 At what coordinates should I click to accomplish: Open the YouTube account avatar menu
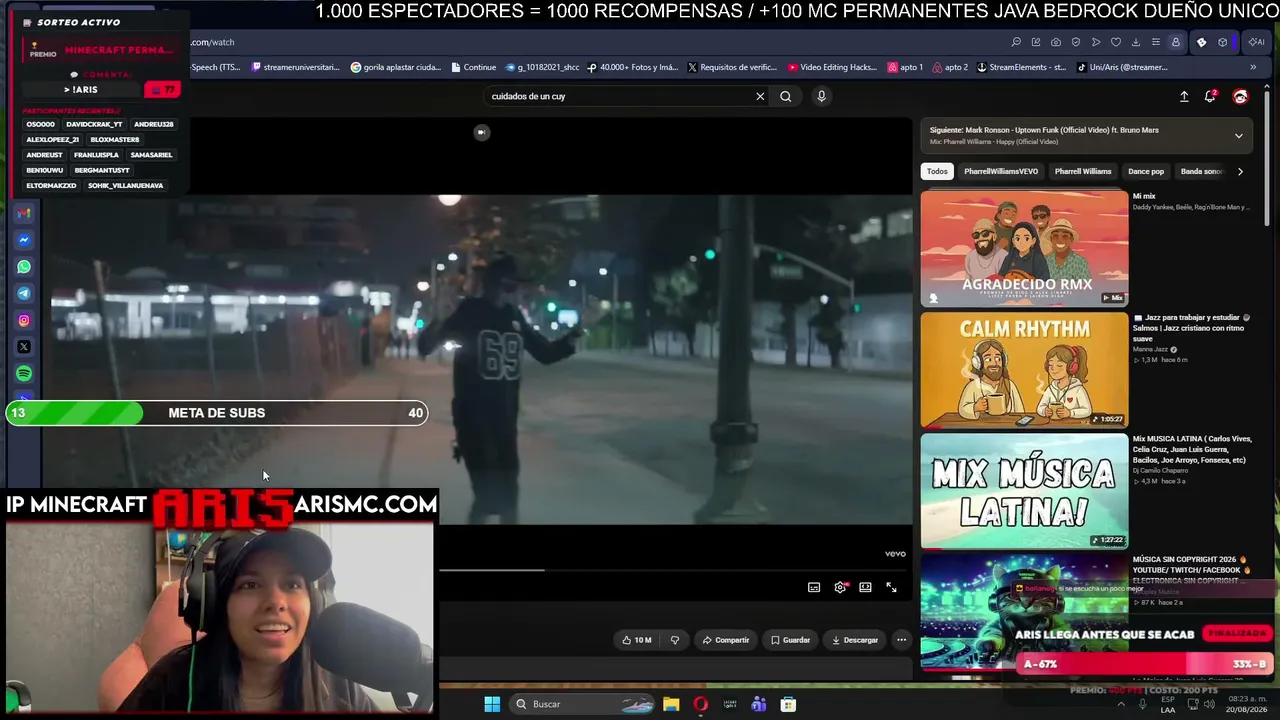coord(1240,96)
